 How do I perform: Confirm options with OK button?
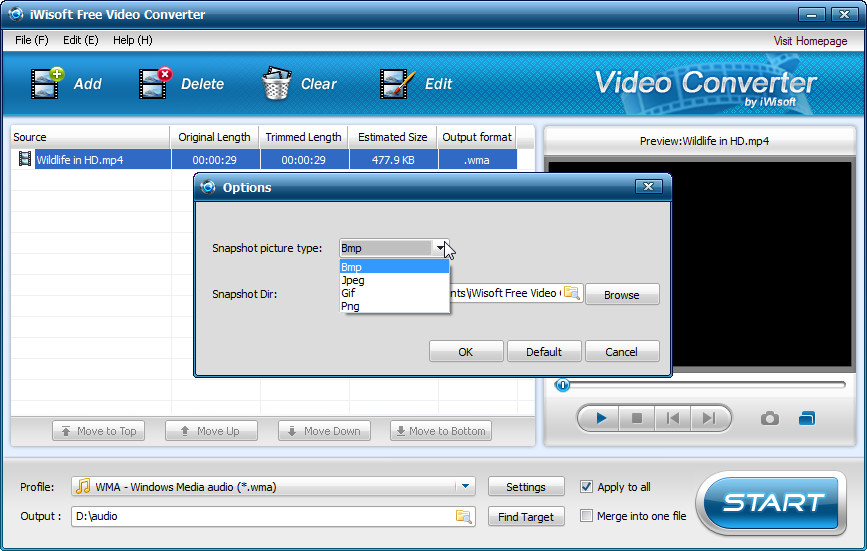pyautogui.click(x=466, y=351)
